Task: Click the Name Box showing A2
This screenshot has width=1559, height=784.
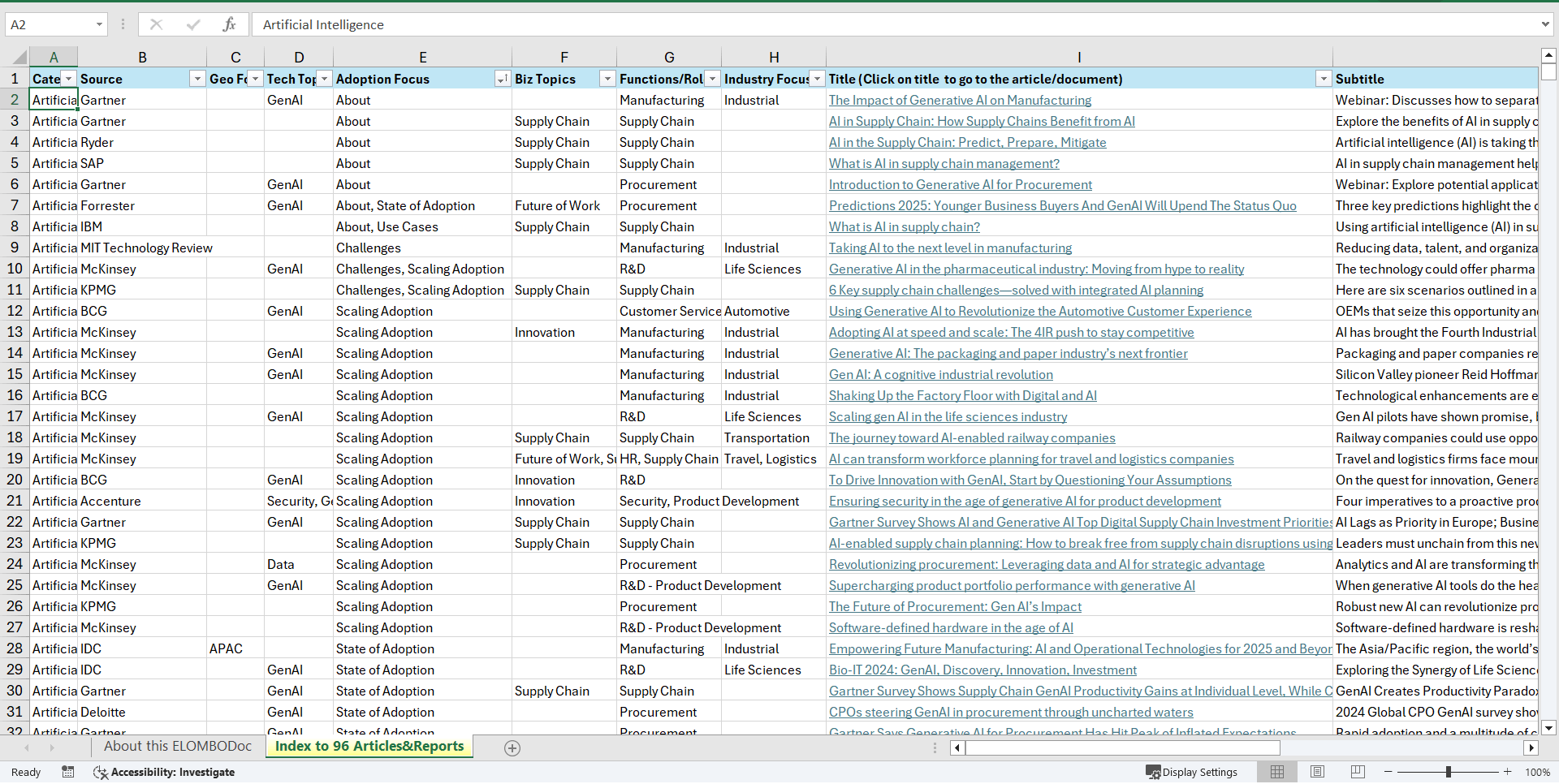Action: [49, 24]
